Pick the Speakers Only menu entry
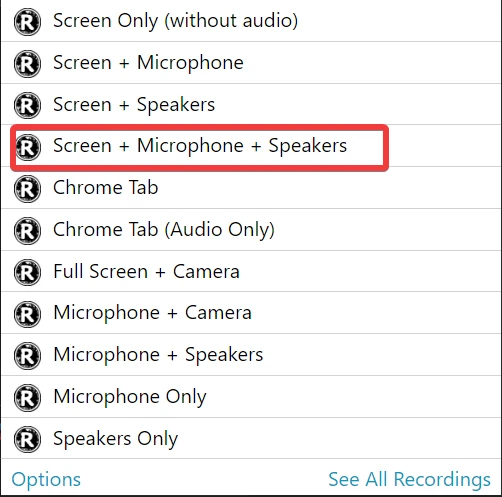Image resolution: width=502 pixels, height=497 pixels. pos(251,438)
